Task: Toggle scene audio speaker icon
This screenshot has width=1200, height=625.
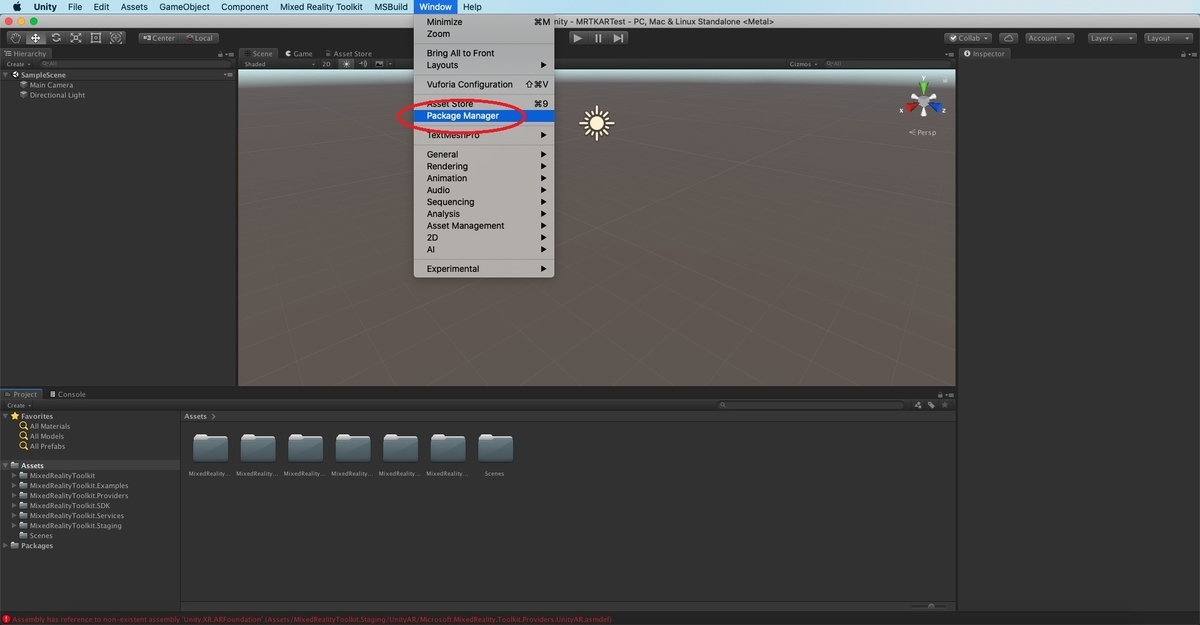Action: pos(363,64)
